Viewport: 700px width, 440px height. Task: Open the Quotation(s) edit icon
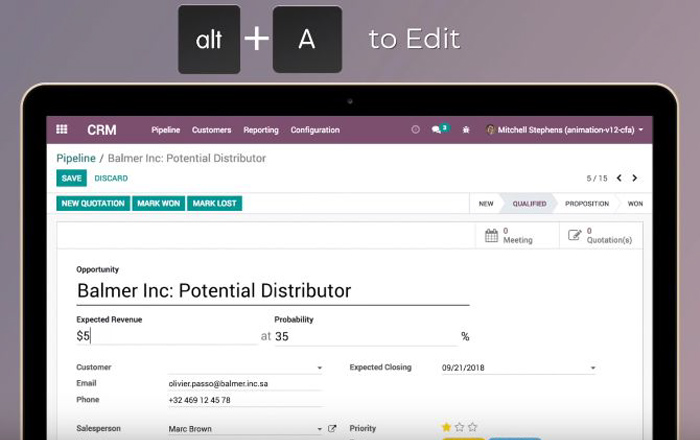coord(575,235)
